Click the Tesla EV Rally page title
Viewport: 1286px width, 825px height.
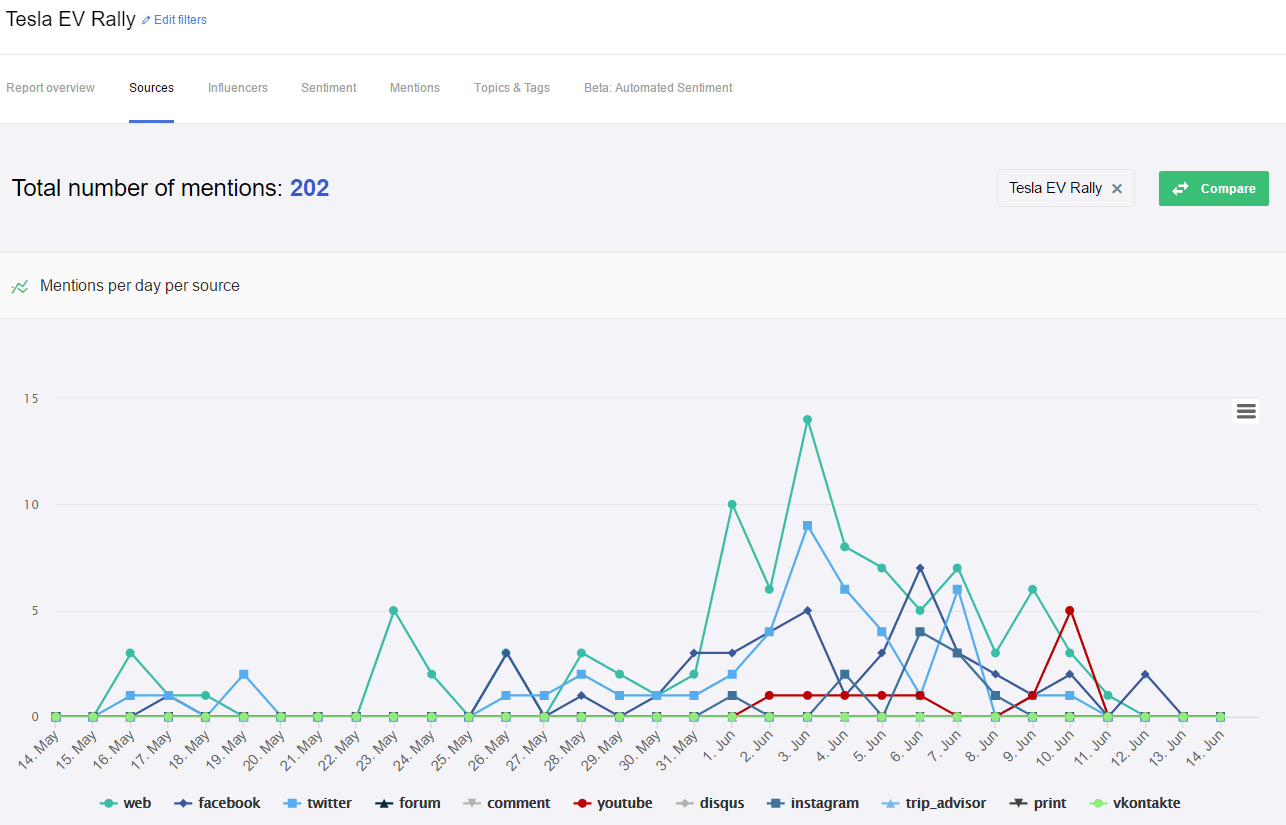coord(70,19)
